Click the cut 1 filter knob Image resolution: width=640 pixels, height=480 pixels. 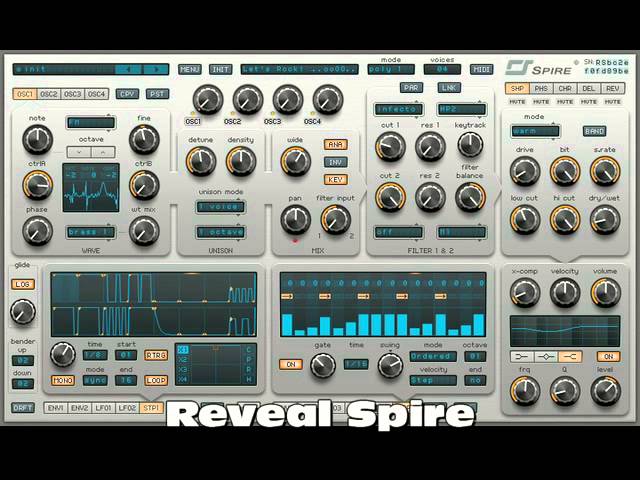[390, 146]
